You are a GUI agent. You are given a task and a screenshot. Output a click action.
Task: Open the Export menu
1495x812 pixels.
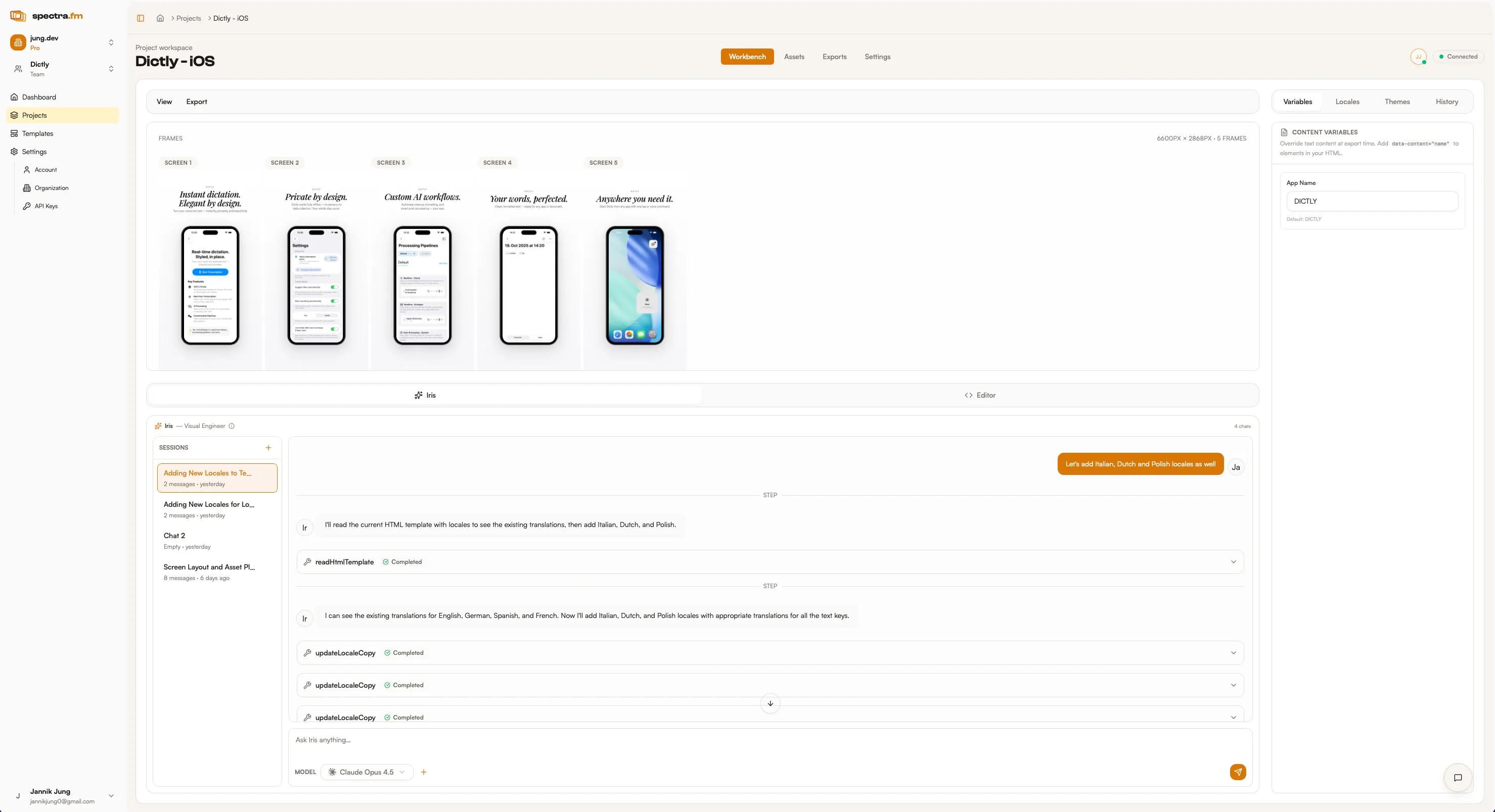(197, 102)
